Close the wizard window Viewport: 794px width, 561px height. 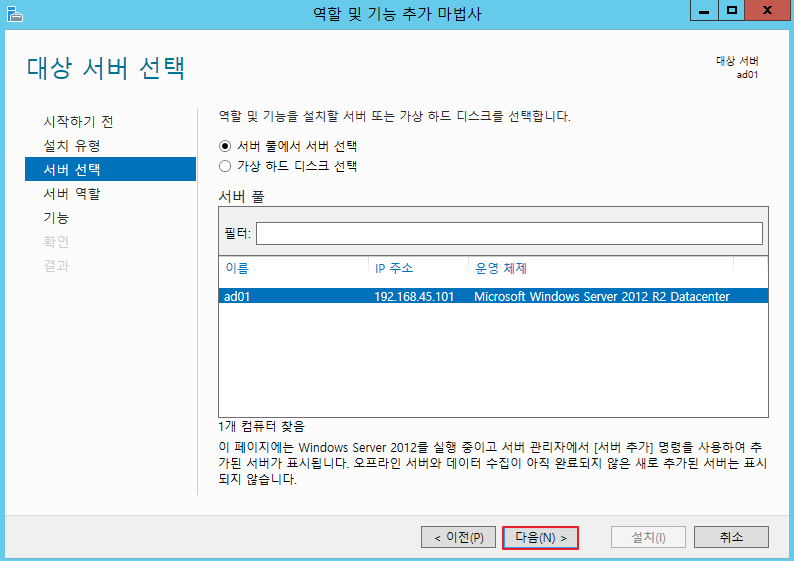coord(768,11)
